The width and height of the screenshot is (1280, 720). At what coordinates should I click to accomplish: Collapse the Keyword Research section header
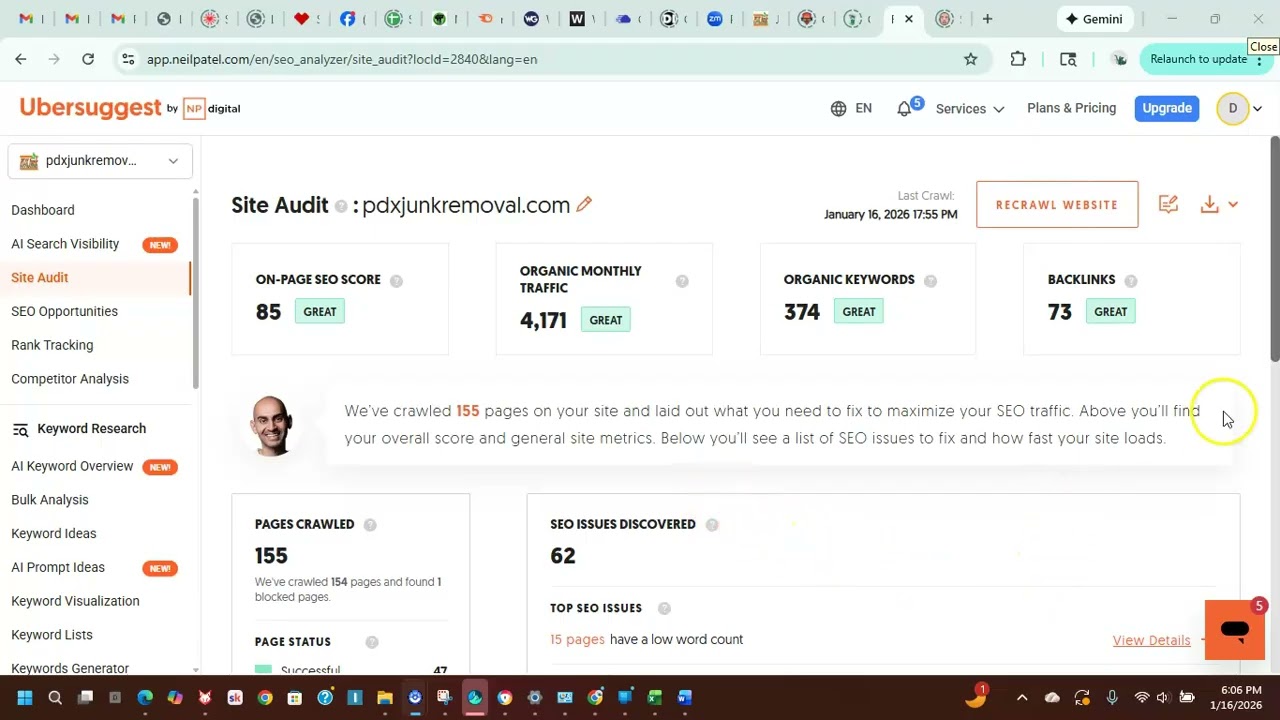[x=91, y=429]
